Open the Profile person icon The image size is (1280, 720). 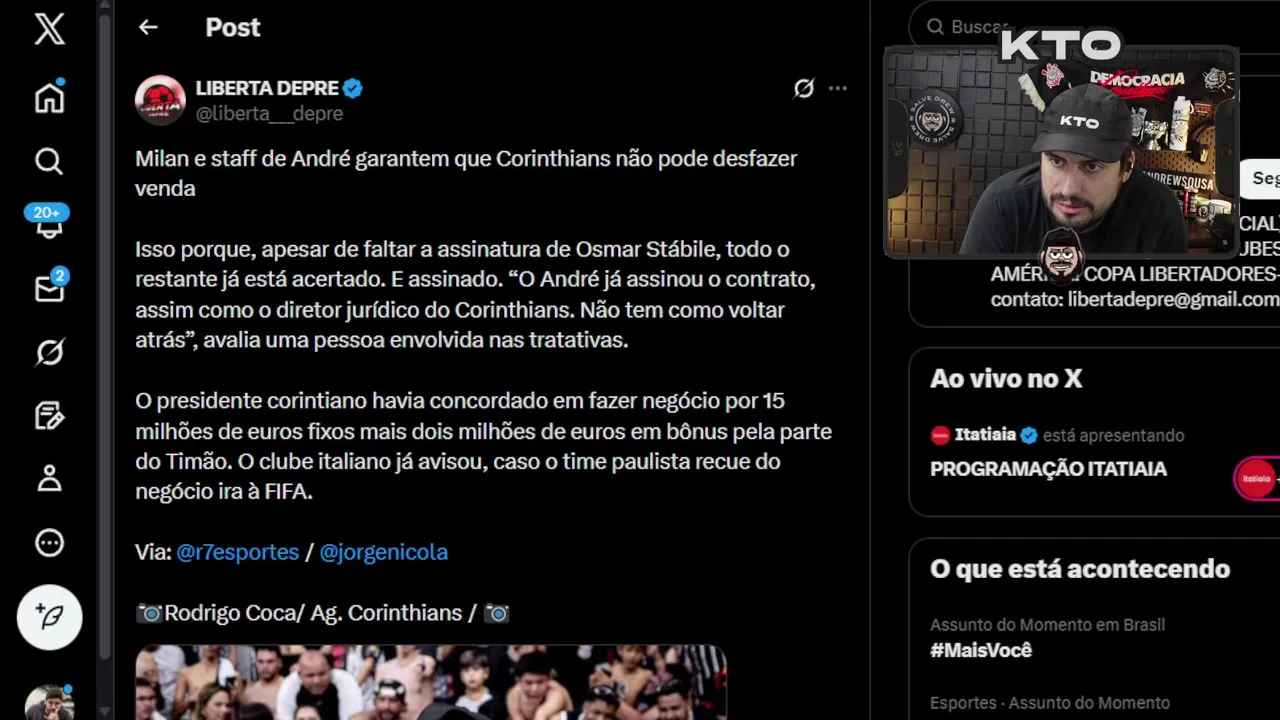49,478
